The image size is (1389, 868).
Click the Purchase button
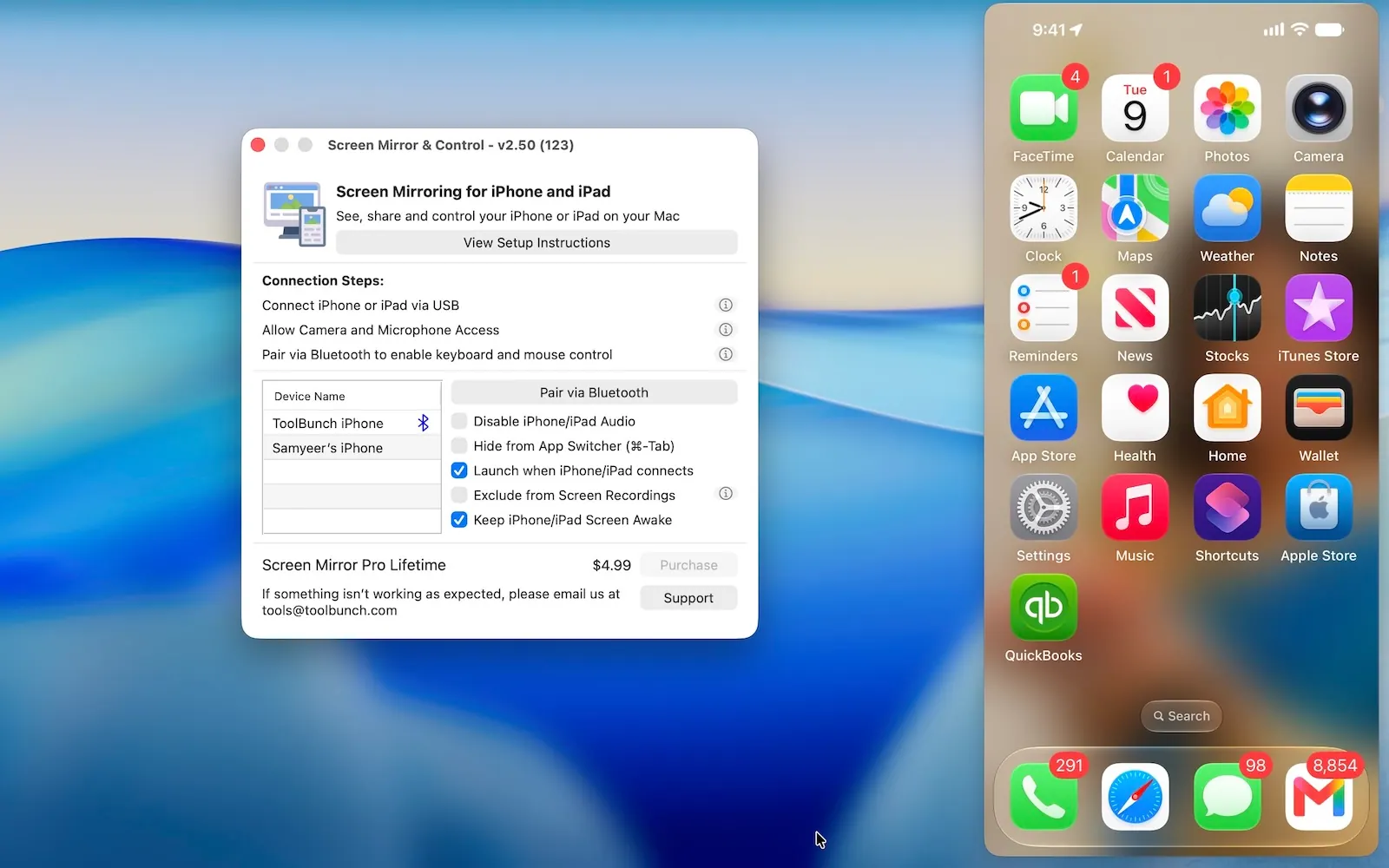pyautogui.click(x=688, y=565)
